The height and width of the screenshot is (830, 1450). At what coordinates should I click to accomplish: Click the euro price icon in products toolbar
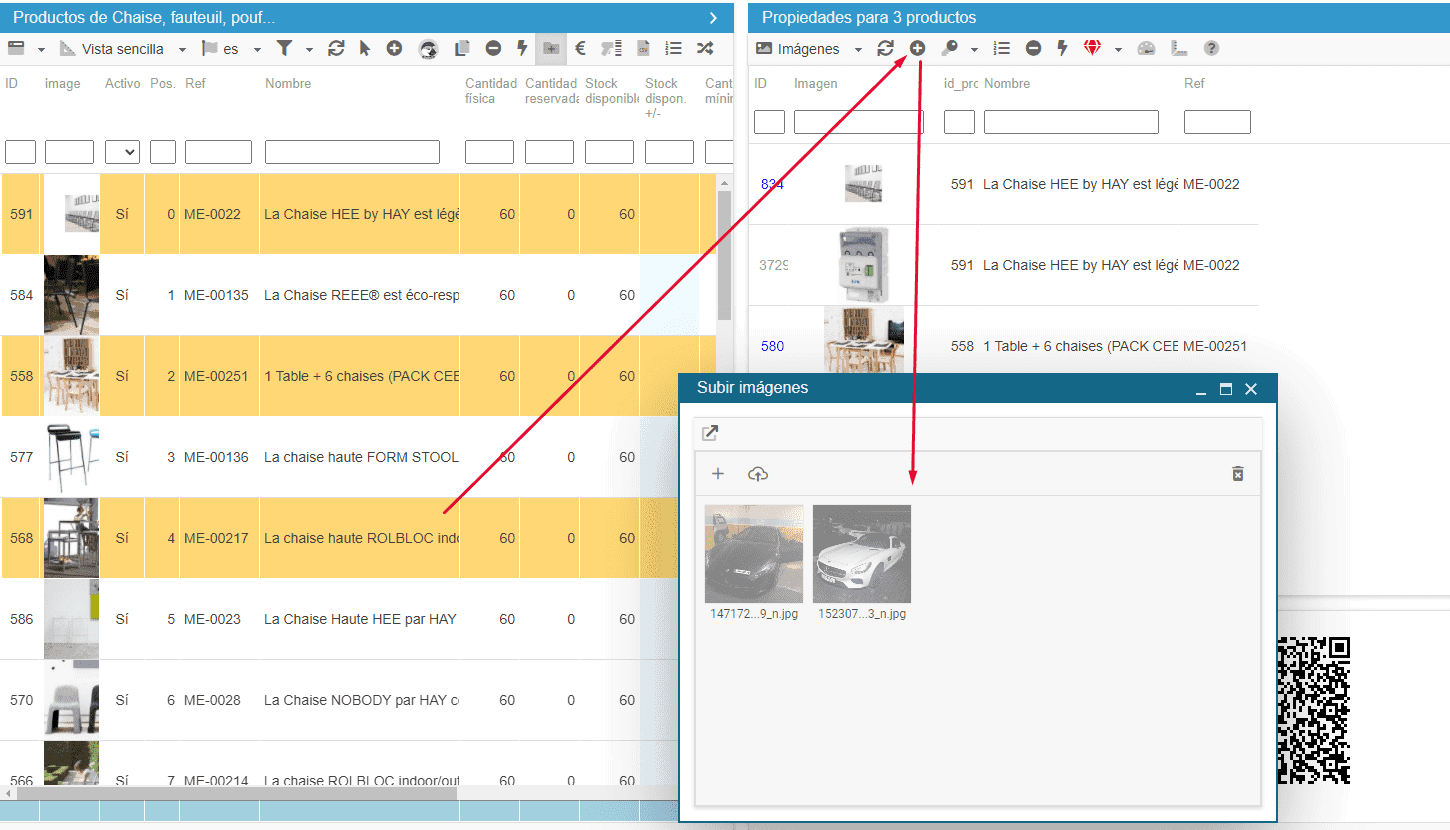[x=580, y=48]
